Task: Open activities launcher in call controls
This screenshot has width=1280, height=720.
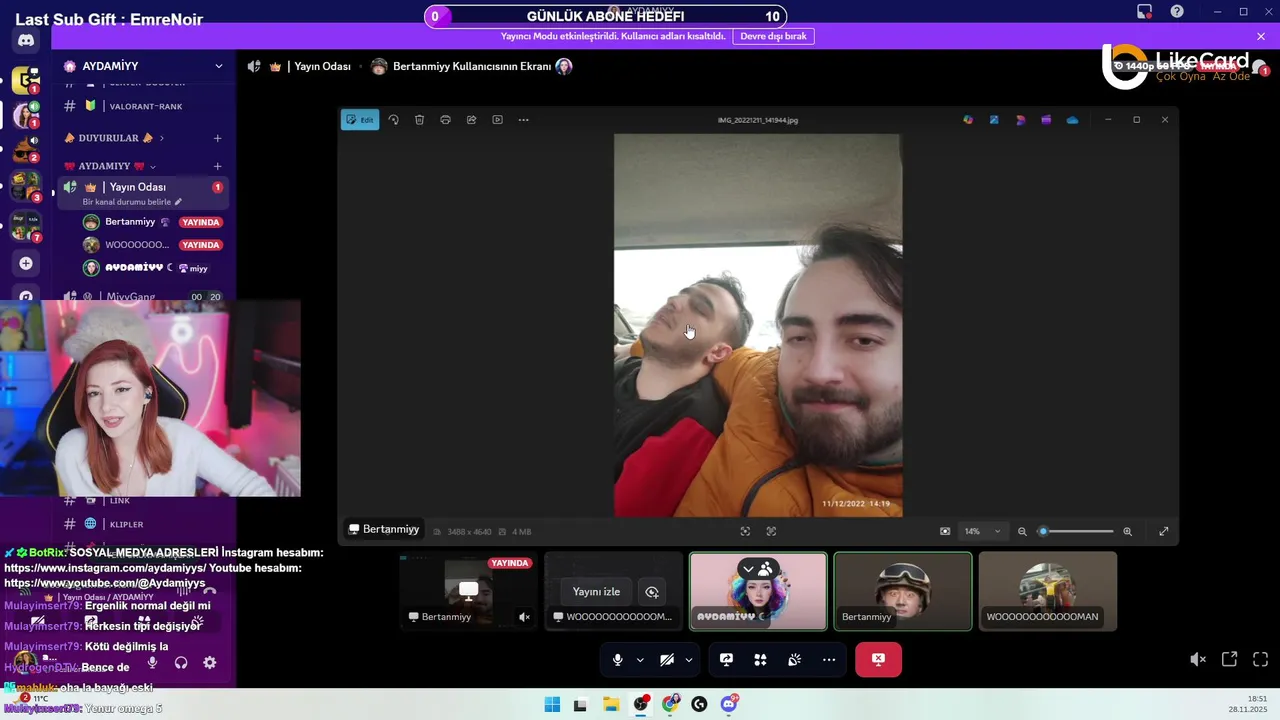Action: [761, 660]
